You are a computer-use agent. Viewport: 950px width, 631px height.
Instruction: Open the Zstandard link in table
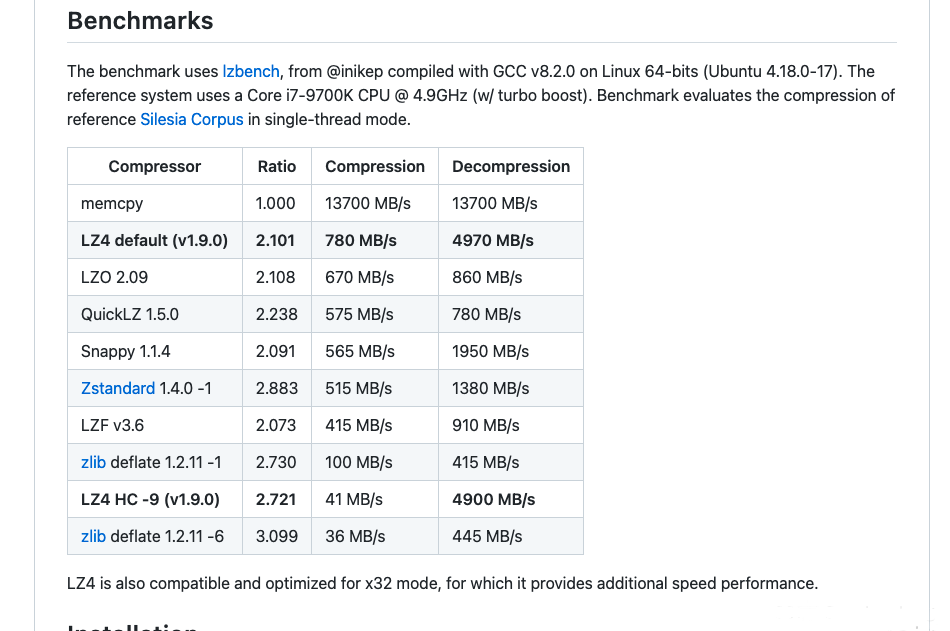tap(118, 388)
